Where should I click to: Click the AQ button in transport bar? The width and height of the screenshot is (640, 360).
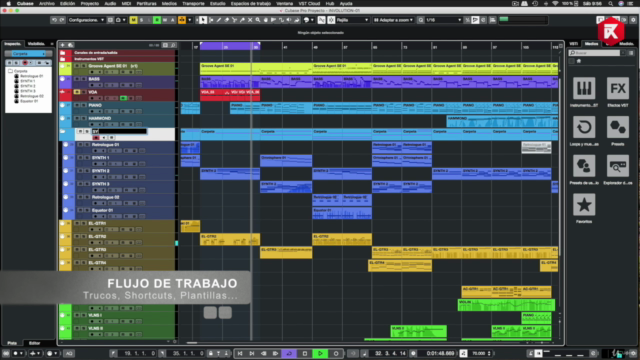tap(69, 353)
